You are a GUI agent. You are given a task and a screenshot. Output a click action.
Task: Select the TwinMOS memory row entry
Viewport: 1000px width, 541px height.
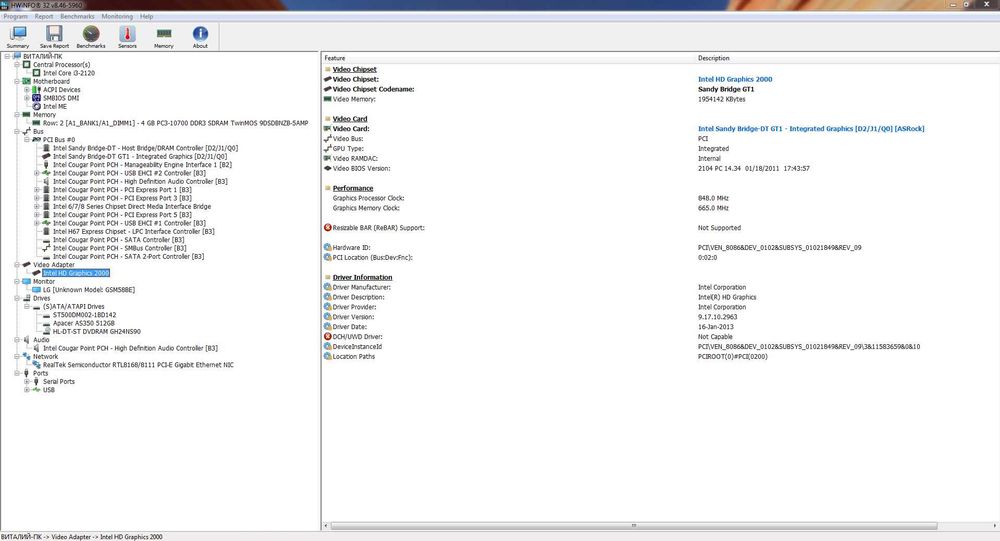(x=175, y=123)
